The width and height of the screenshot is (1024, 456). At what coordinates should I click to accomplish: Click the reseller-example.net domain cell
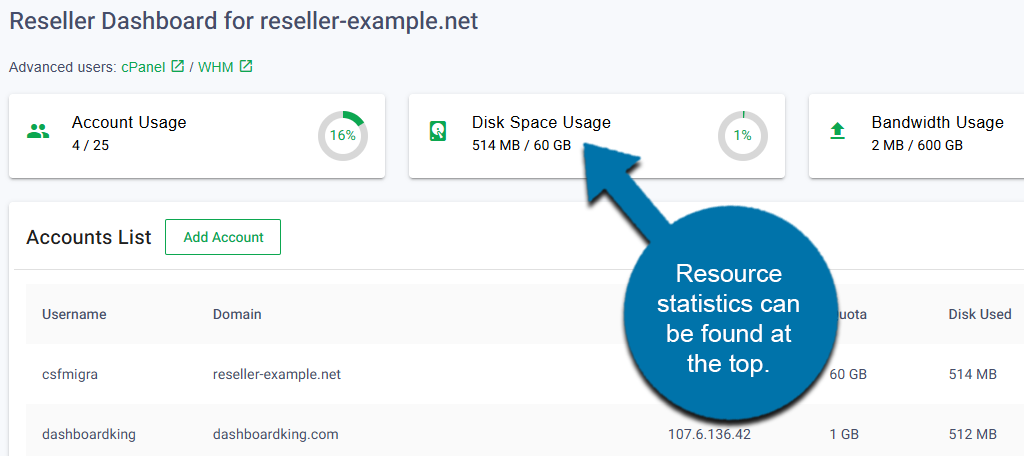[277, 374]
